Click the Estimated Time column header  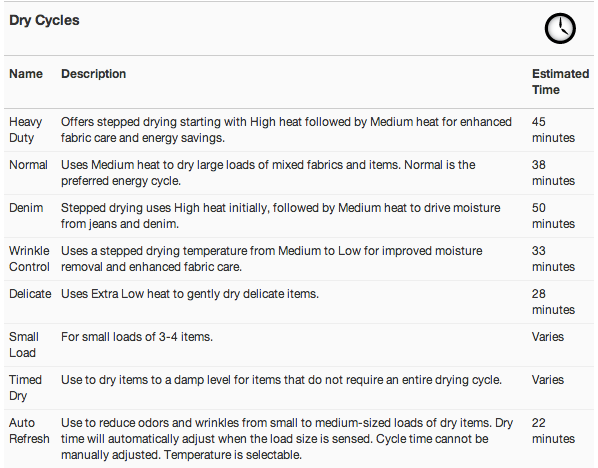coord(560,82)
